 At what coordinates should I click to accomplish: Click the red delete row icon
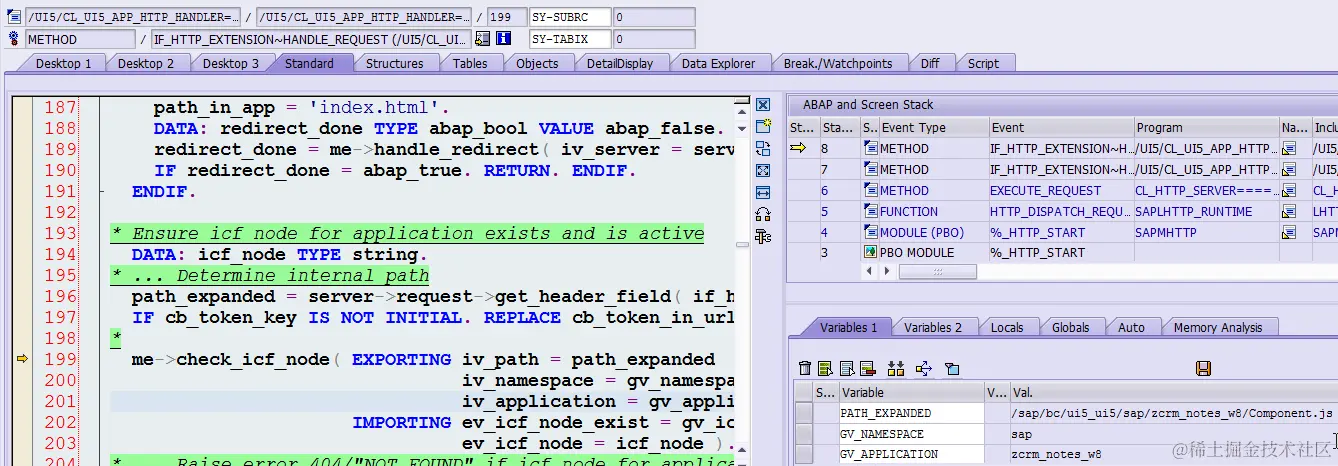[867, 369]
